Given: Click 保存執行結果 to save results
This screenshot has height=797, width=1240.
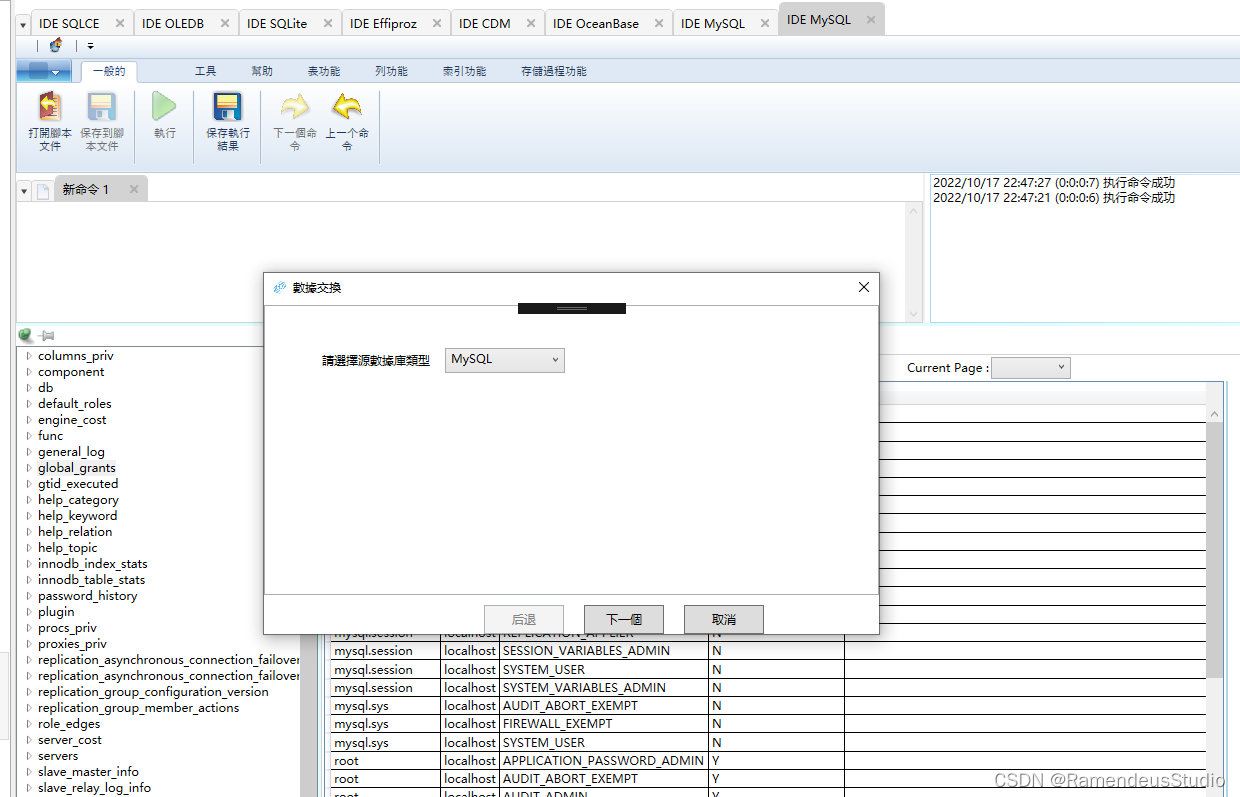Looking at the screenshot, I should point(228,121).
